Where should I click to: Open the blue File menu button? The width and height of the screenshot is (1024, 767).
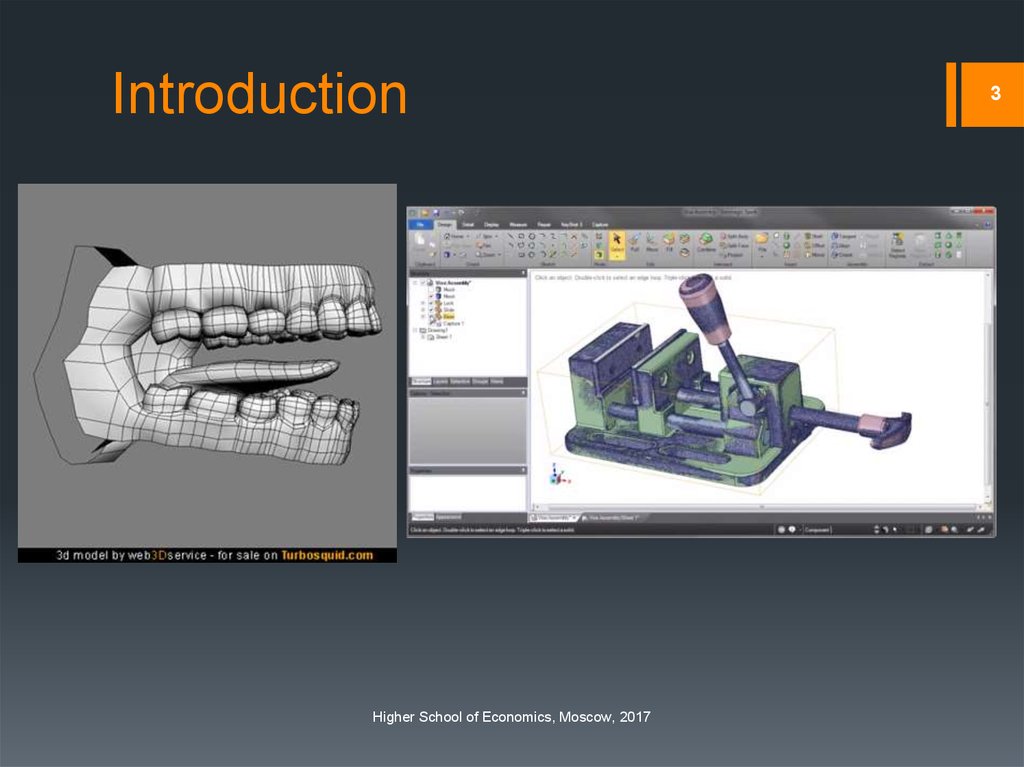(421, 224)
